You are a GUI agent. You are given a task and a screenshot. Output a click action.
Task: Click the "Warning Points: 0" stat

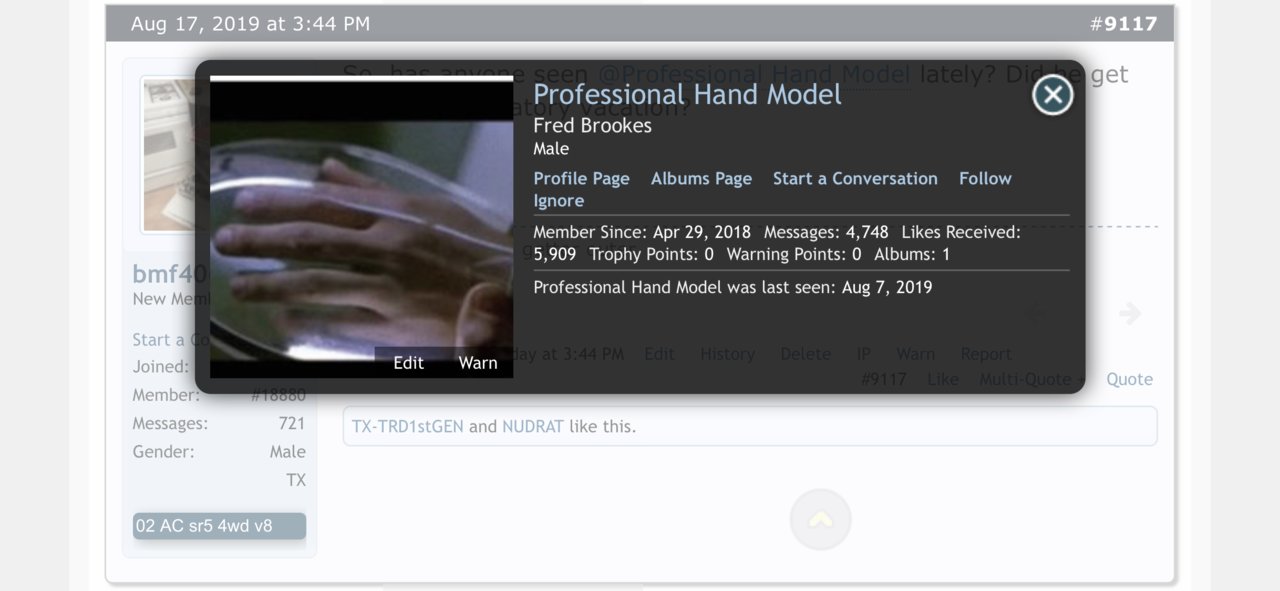pos(794,254)
